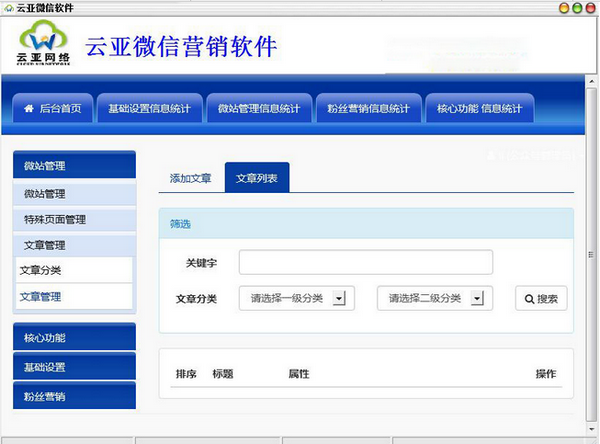Open the blue 文章管理 sidebar link
The image size is (600, 444).
coord(74,297)
